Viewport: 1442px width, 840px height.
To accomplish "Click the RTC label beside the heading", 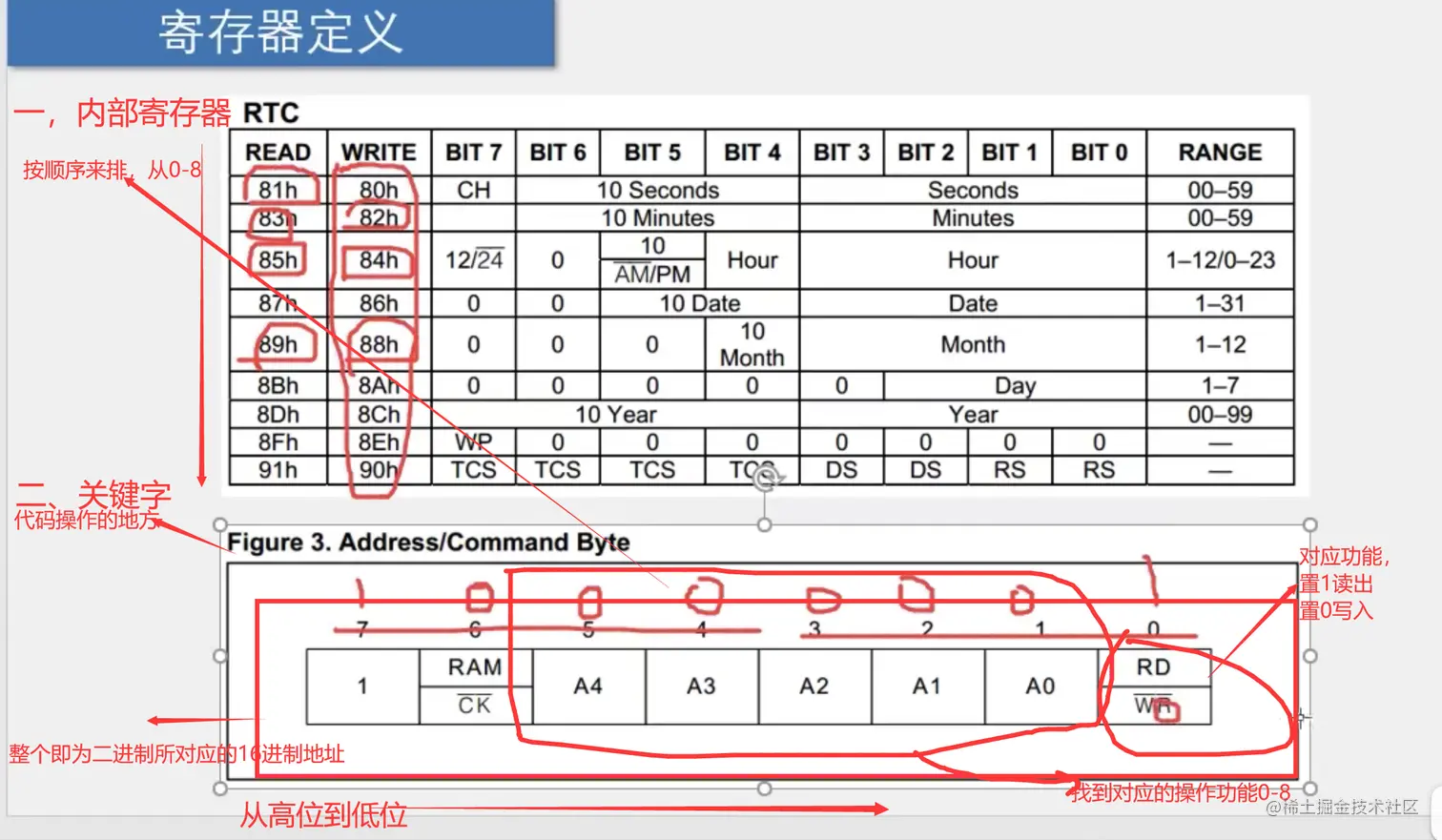I will [x=271, y=113].
